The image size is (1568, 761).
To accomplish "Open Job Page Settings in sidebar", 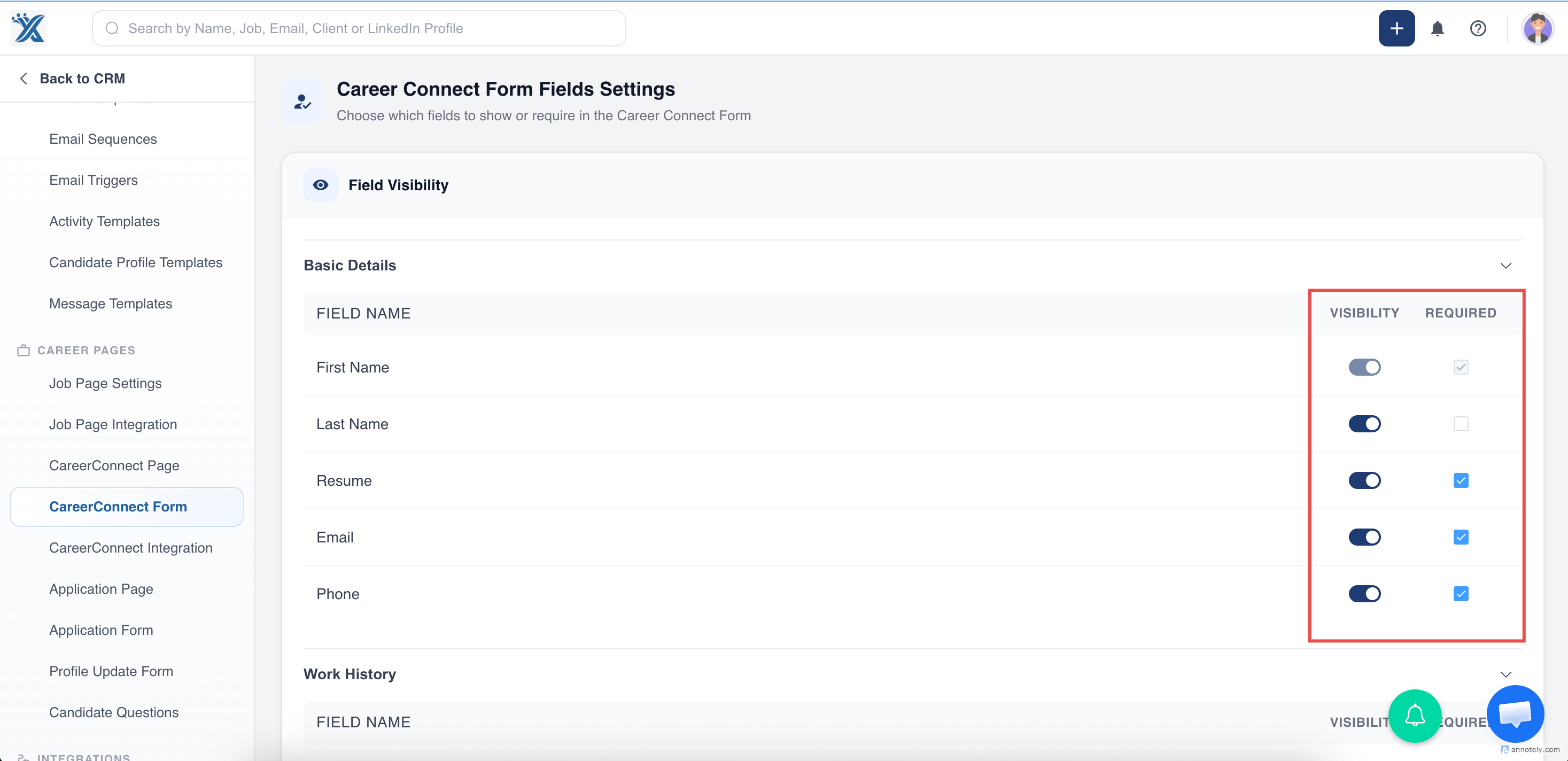I will pos(105,384).
